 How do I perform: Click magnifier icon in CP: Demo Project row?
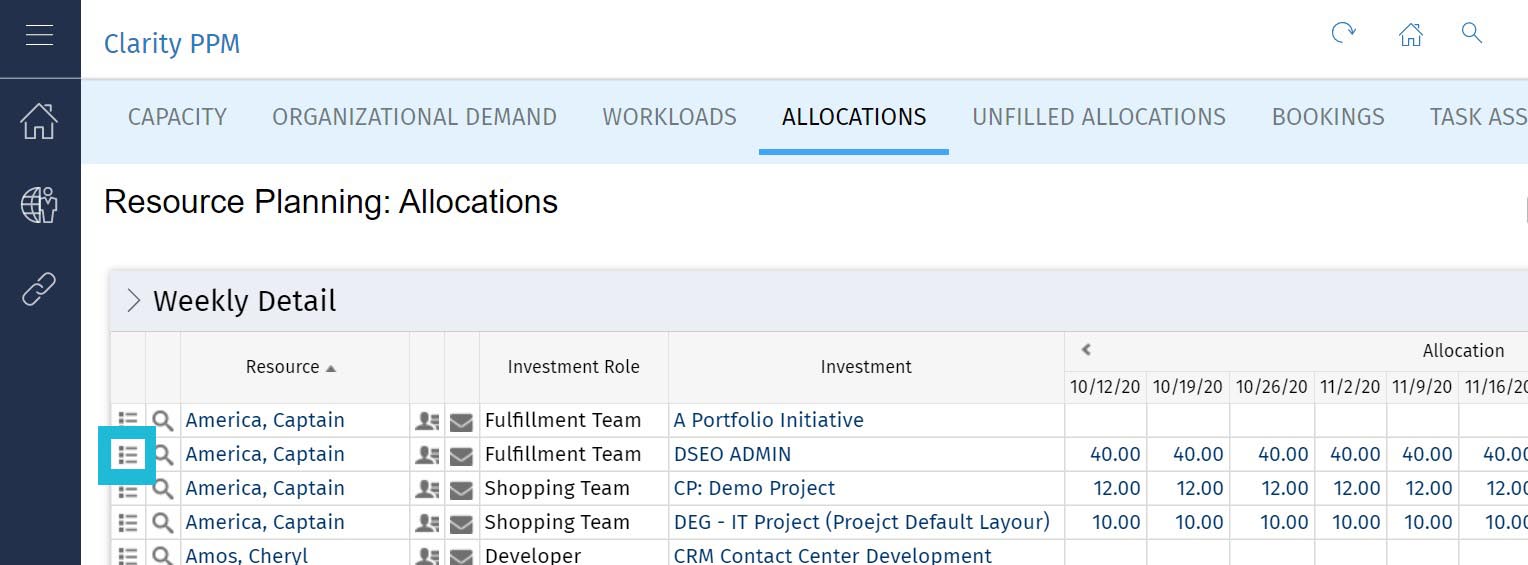pyautogui.click(x=163, y=489)
